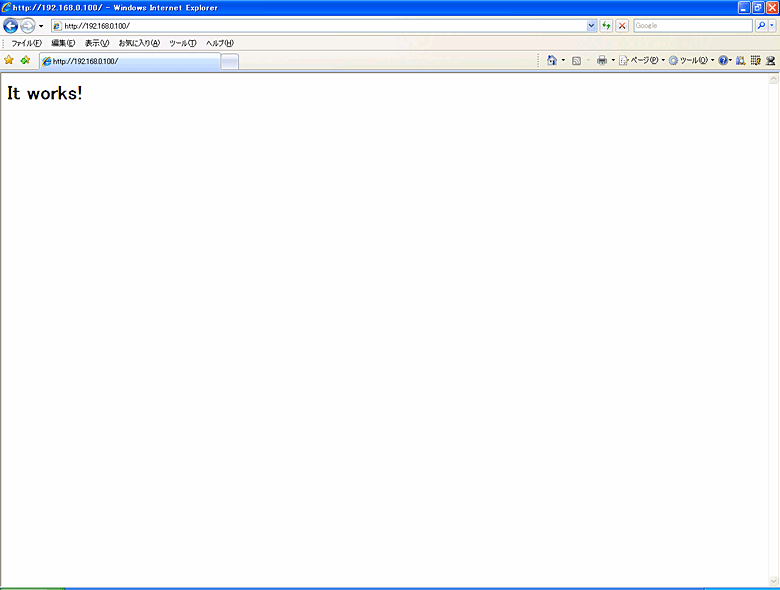Image resolution: width=780 pixels, height=590 pixels.
Task: Open the お気に入り(A) menu
Action: [139, 43]
